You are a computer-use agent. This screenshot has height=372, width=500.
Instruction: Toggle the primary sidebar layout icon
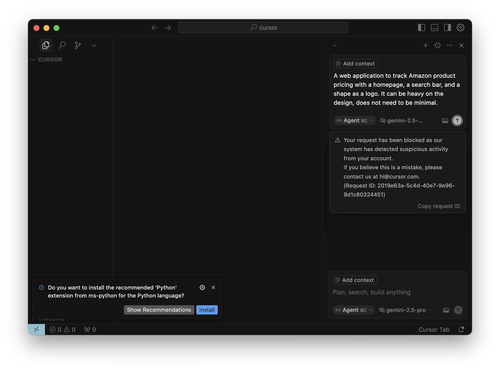[421, 28]
